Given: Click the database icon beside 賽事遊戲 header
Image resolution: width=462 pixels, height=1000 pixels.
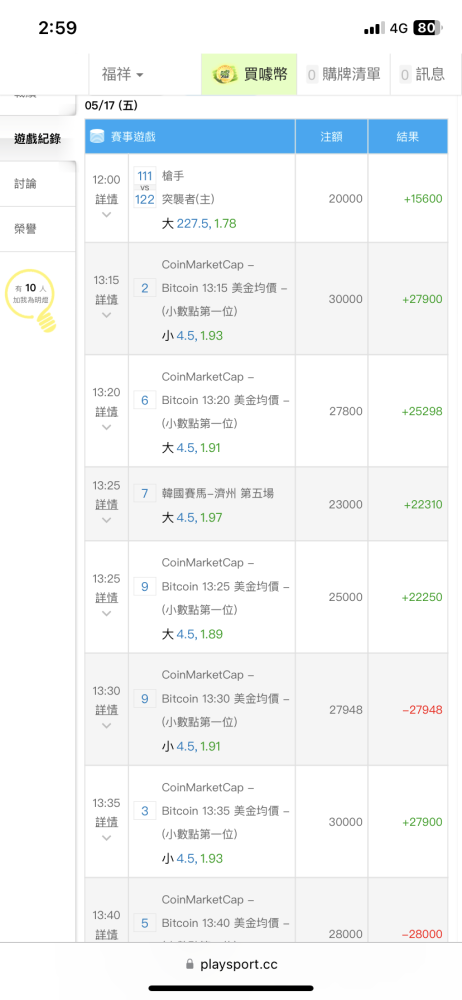Looking at the screenshot, I should click(x=97, y=136).
